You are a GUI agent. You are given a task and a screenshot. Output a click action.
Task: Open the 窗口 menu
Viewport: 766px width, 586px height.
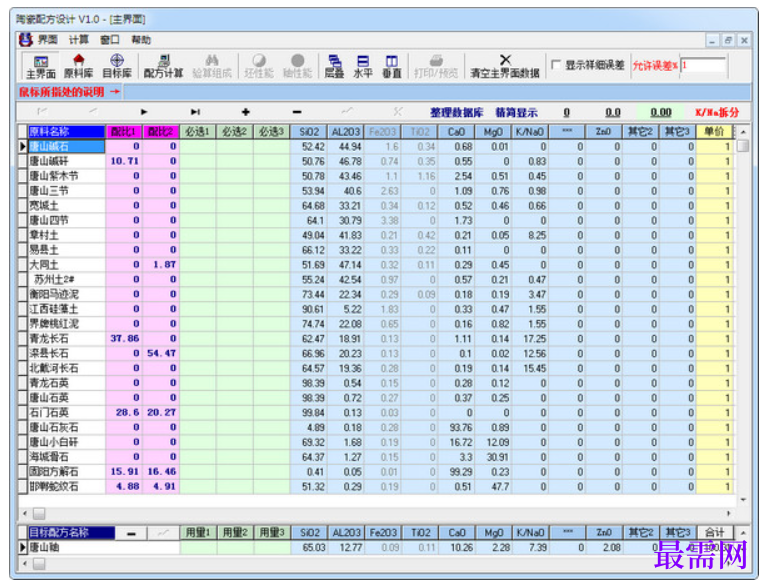pyautogui.click(x=109, y=40)
